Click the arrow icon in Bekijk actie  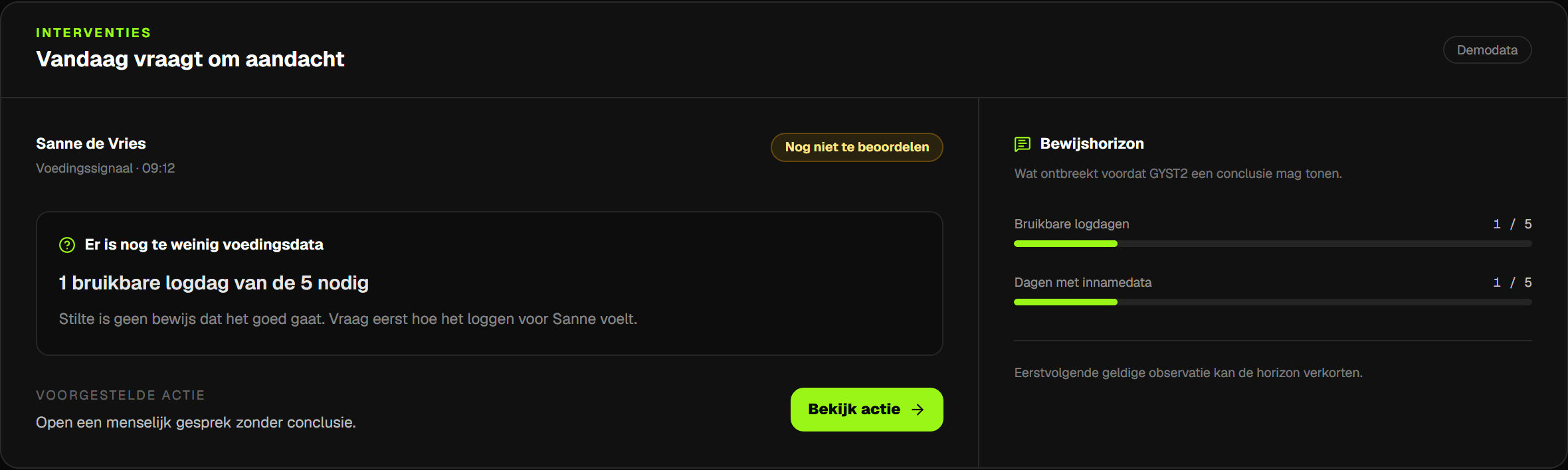(x=918, y=410)
